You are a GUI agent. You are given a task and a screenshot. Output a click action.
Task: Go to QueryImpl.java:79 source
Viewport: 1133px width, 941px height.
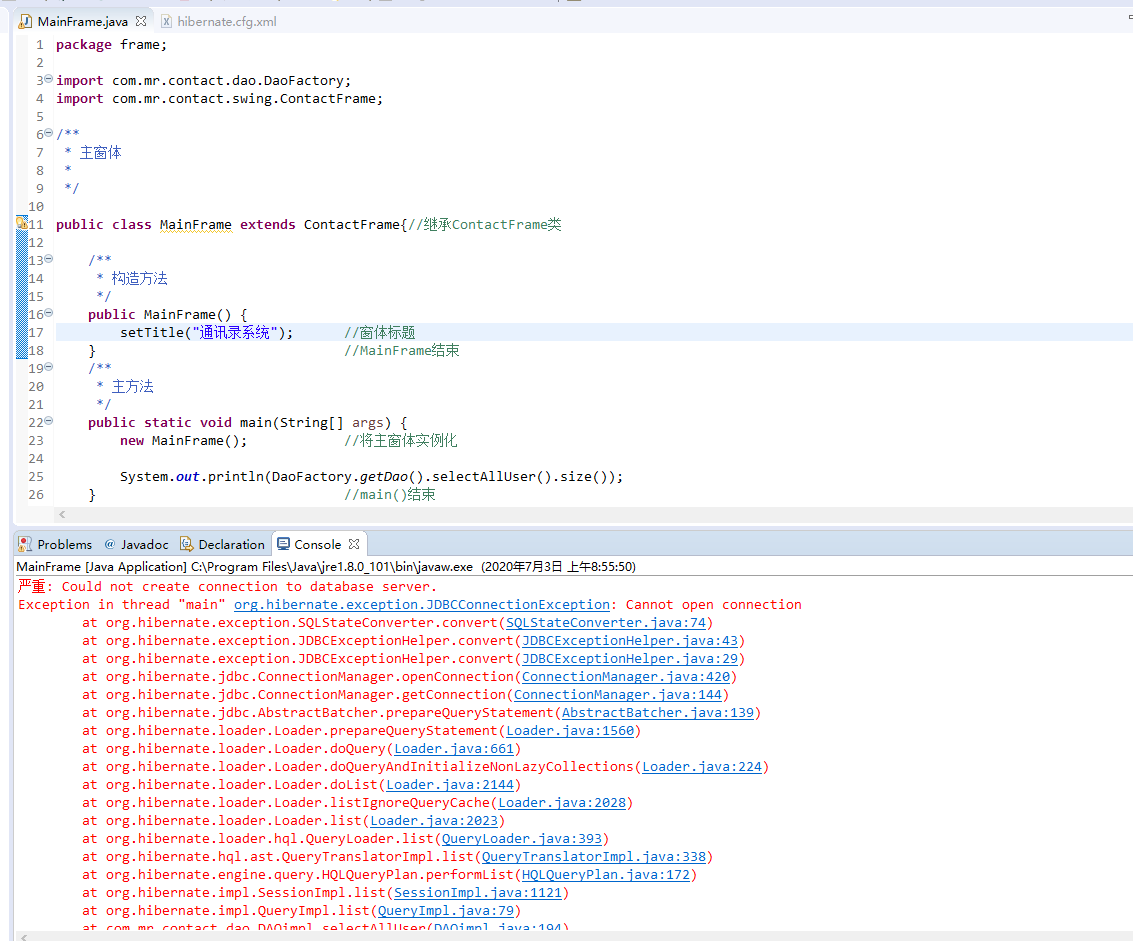pyautogui.click(x=446, y=911)
